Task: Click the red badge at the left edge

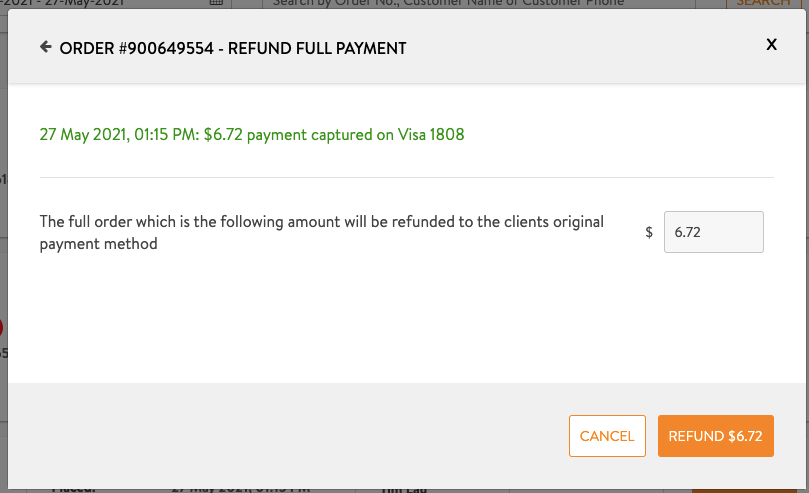Action: [x=2, y=327]
